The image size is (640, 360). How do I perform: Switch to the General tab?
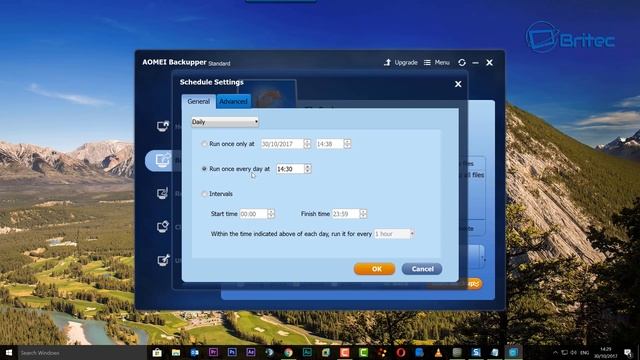click(x=198, y=101)
